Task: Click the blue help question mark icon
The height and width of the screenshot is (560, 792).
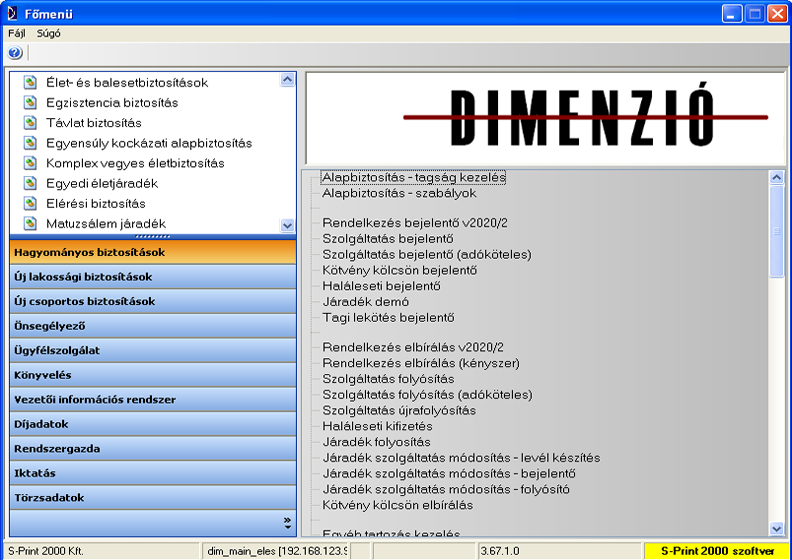Action: pos(15,53)
